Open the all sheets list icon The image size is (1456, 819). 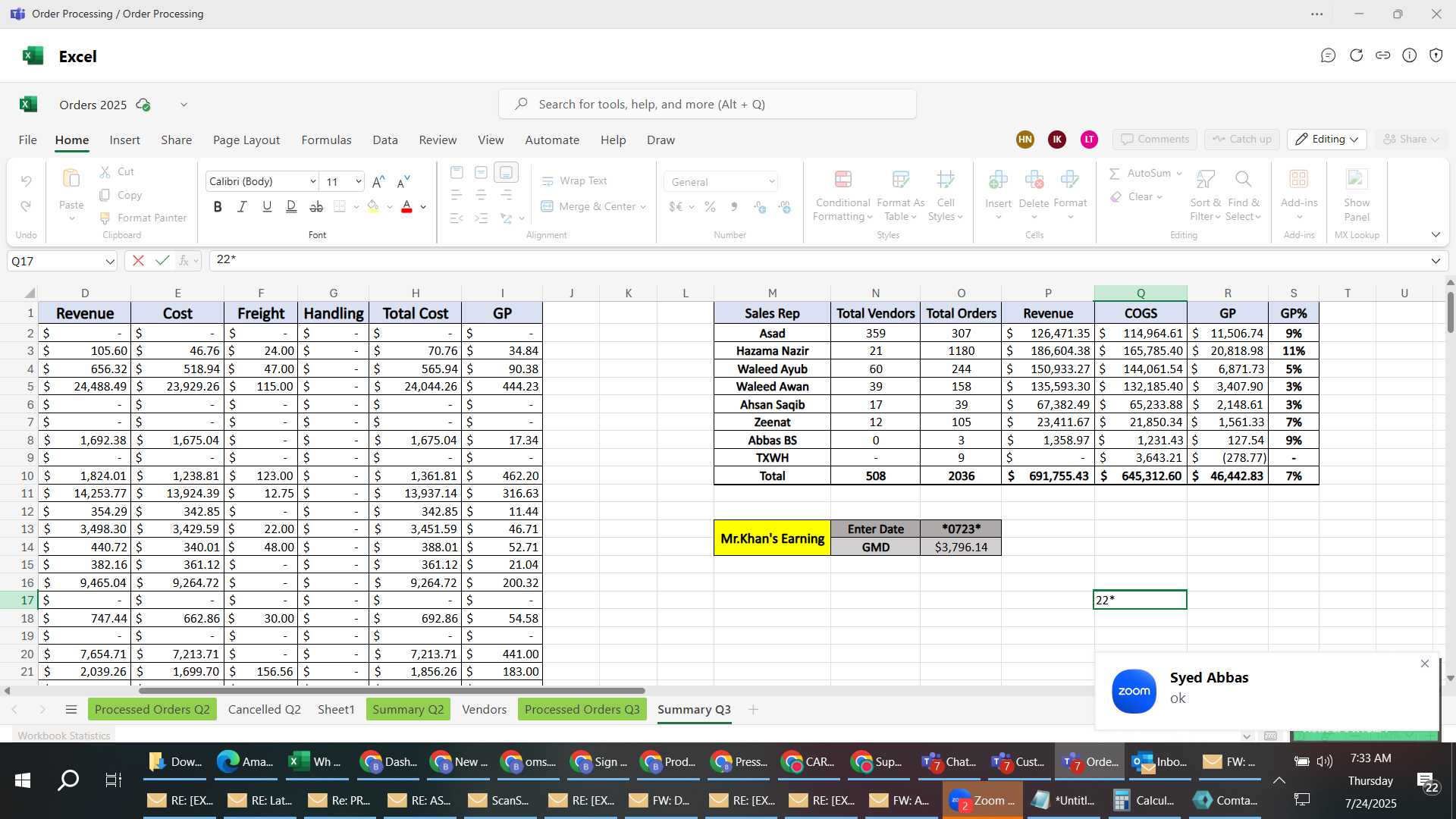pyautogui.click(x=71, y=710)
